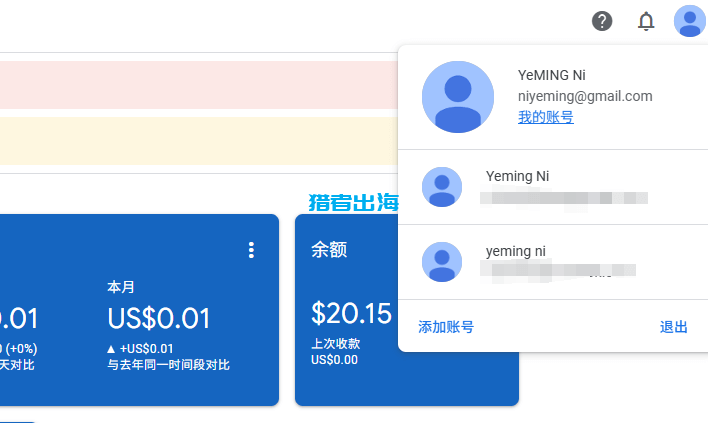Click 添加账号 to add an account

(x=446, y=327)
